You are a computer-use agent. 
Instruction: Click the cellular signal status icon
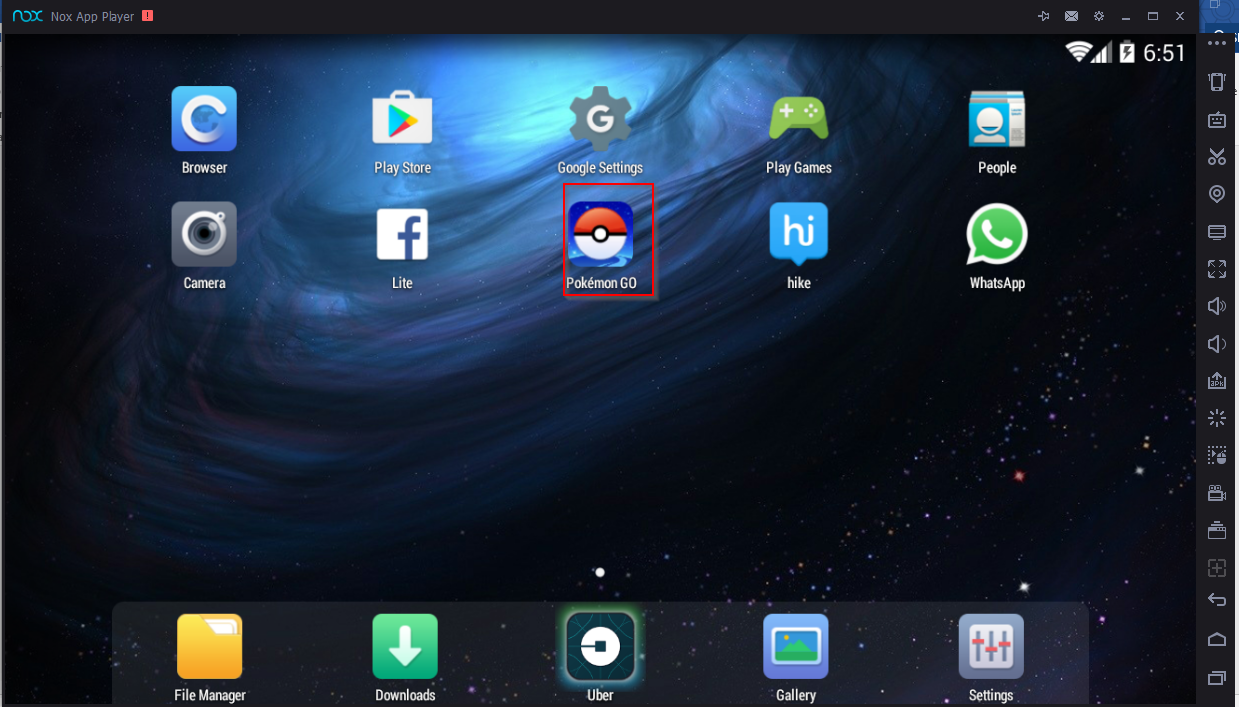(1102, 52)
